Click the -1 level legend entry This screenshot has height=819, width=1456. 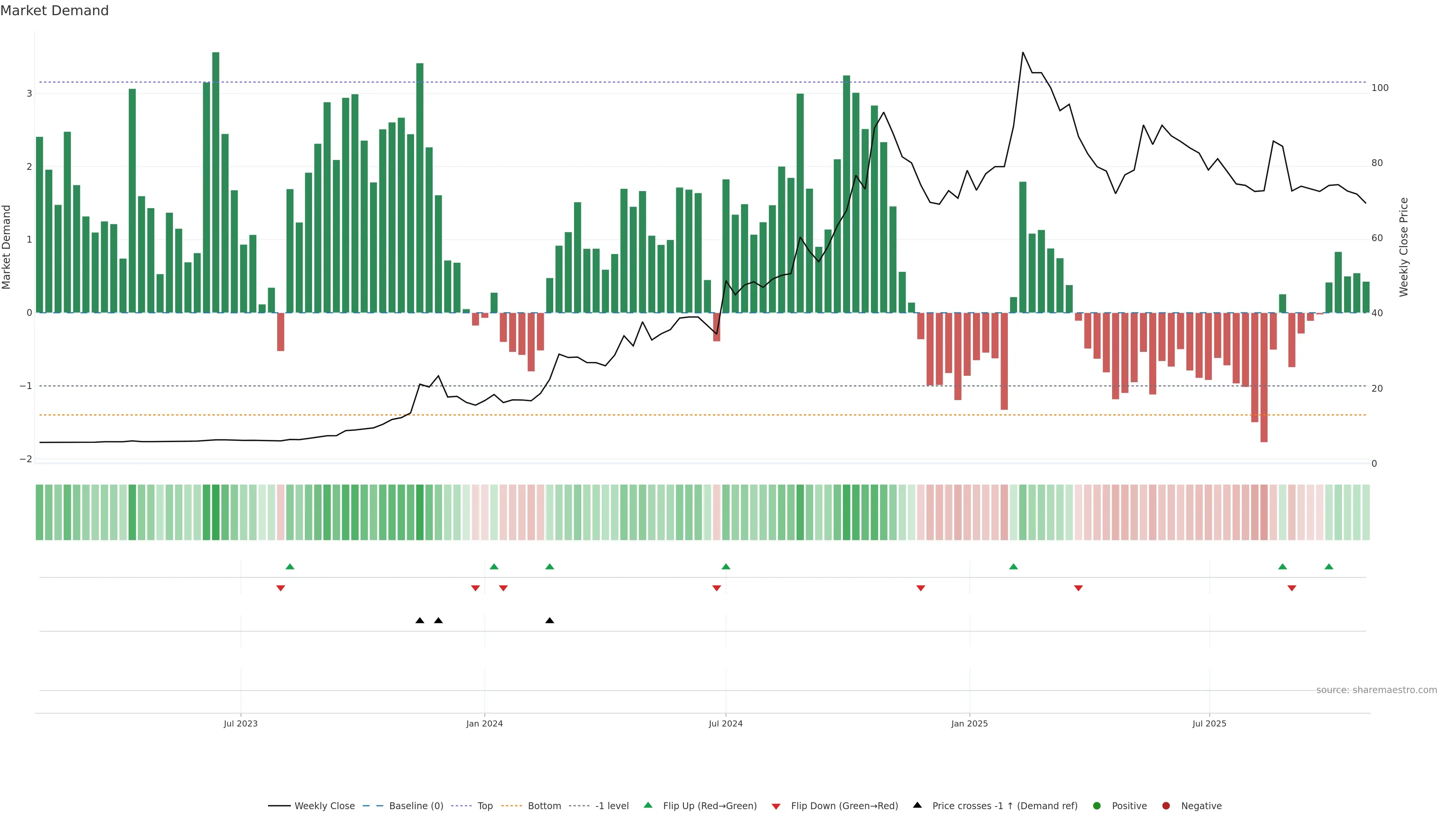tap(612, 806)
